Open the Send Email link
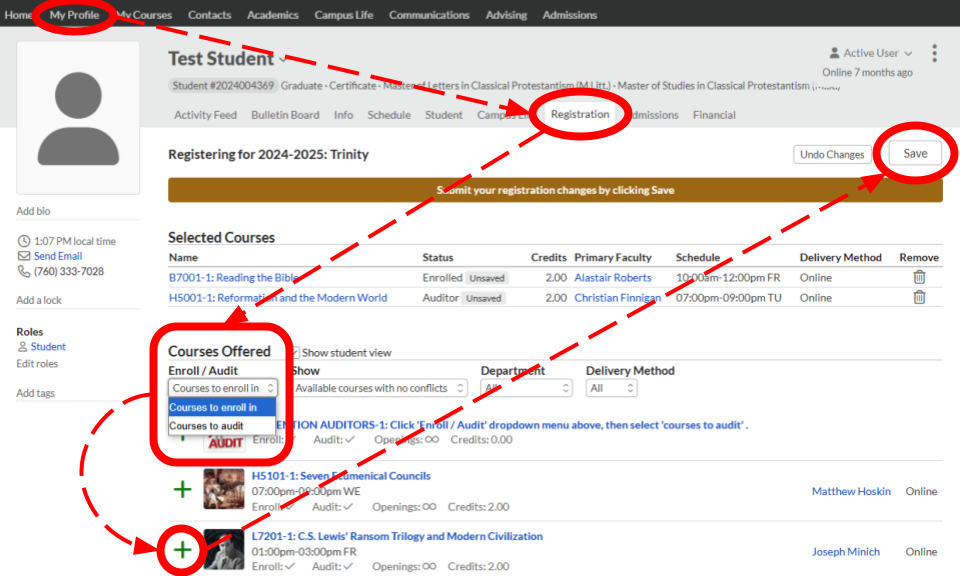Viewport: 960px width, 576px height. (58, 257)
